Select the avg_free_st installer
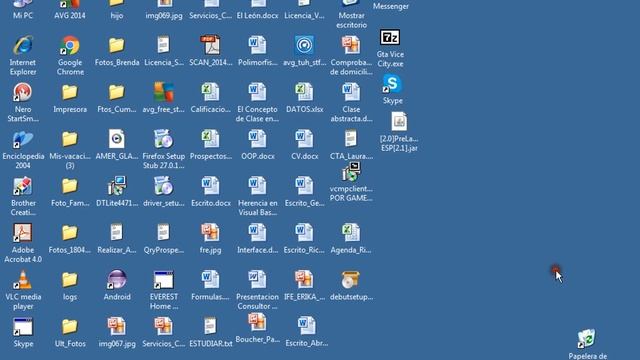 pyautogui.click(x=164, y=93)
